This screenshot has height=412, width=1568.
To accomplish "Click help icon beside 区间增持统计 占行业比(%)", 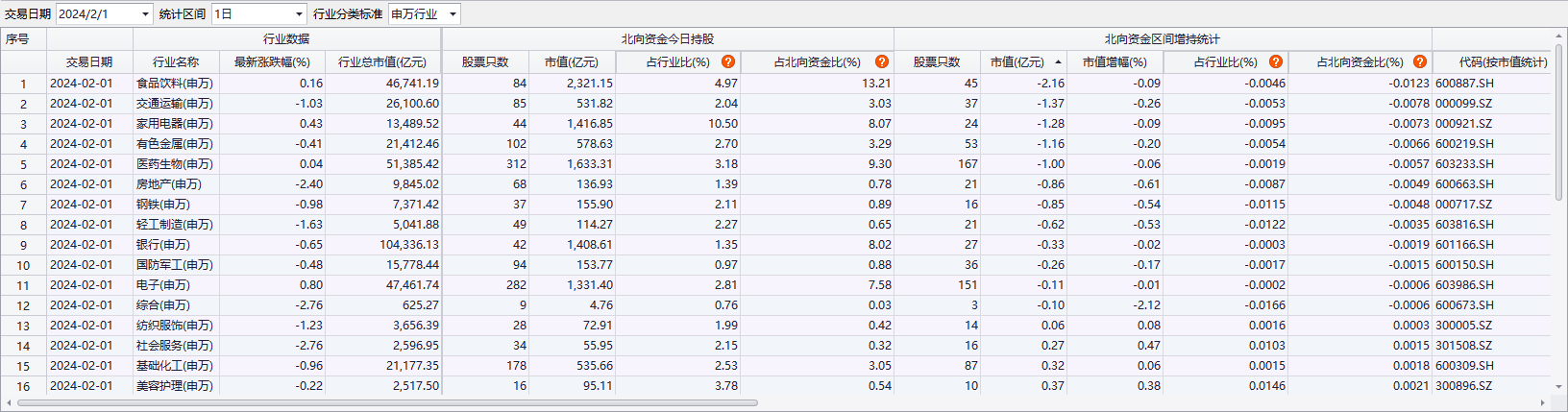I will (x=1275, y=61).
